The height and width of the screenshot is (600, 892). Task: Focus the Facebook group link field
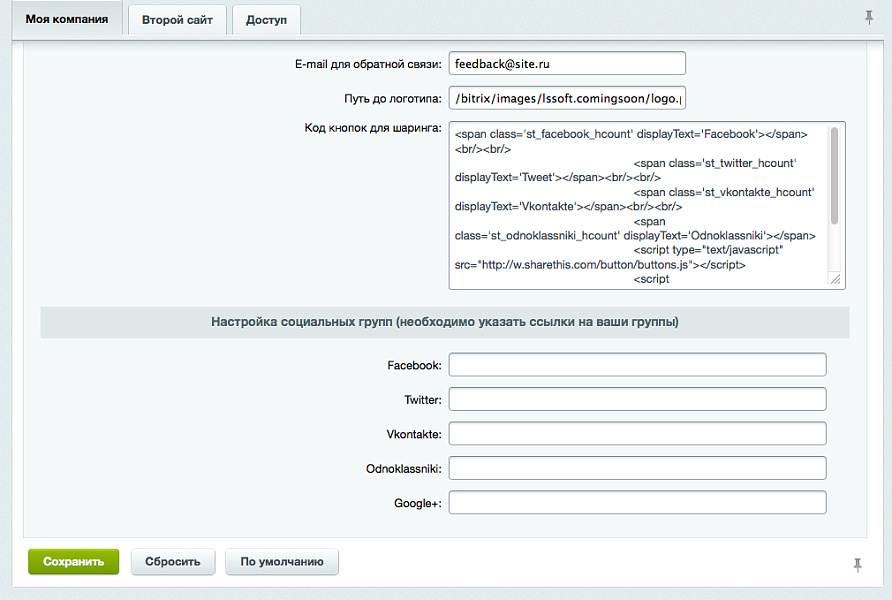[x=637, y=365]
